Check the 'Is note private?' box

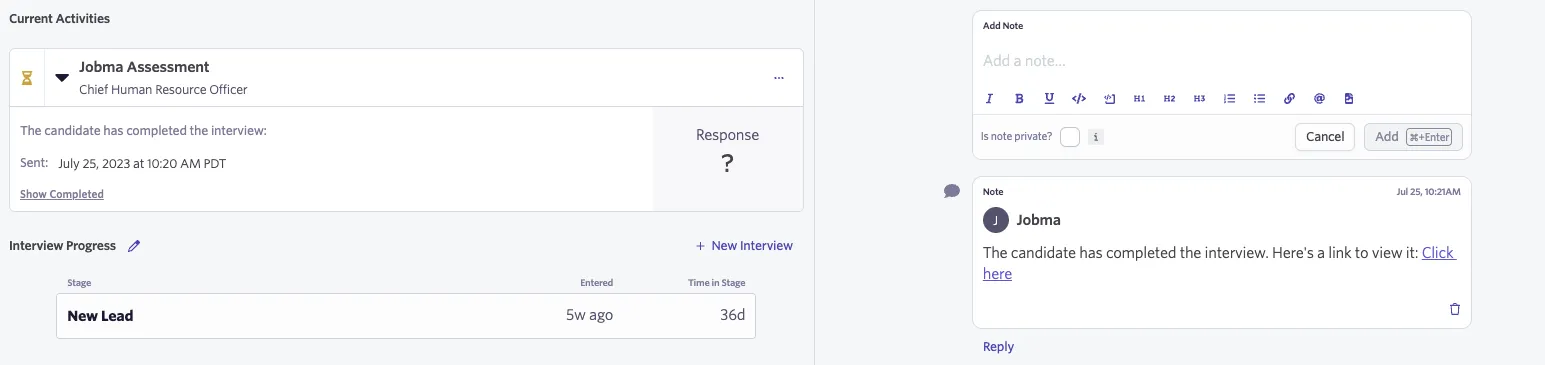(x=1070, y=137)
